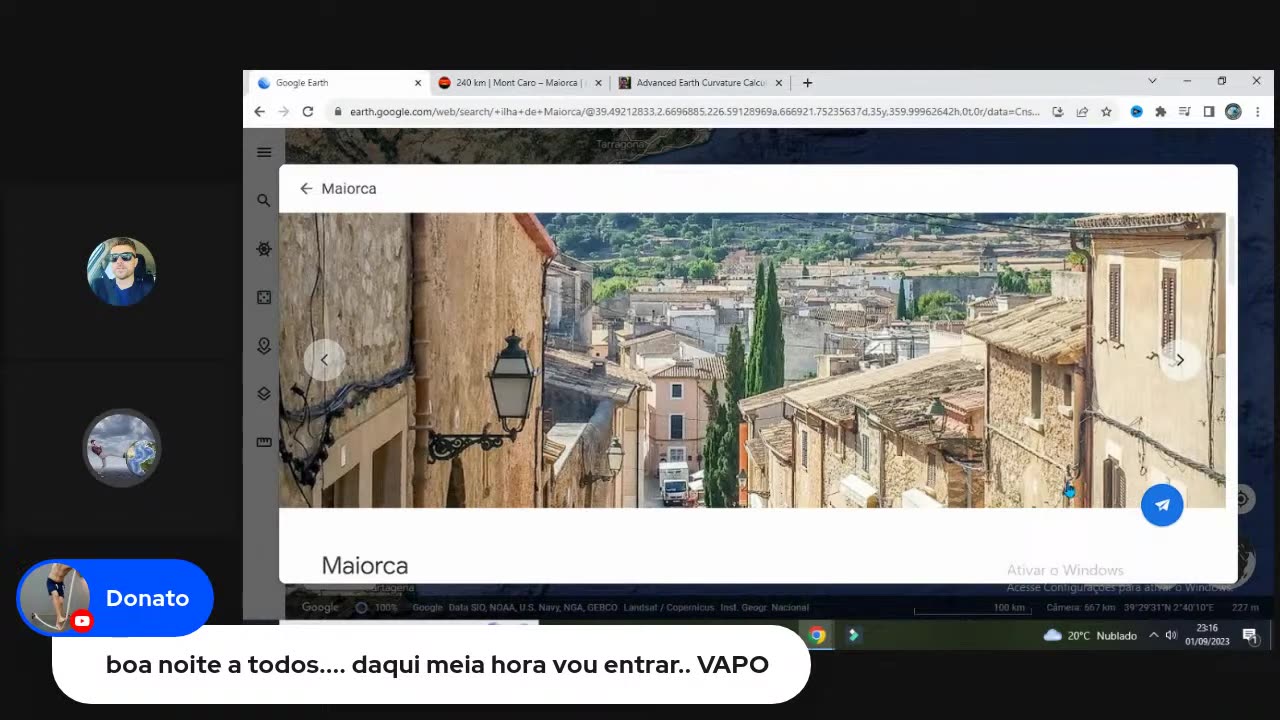Expand the hidden system tray icons
The image size is (1280, 720).
click(1153, 635)
